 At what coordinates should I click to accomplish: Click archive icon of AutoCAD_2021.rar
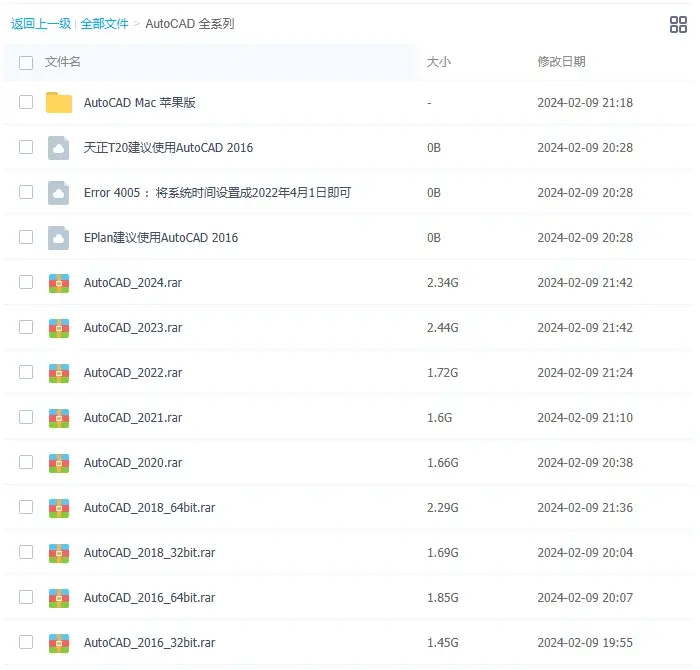click(59, 419)
